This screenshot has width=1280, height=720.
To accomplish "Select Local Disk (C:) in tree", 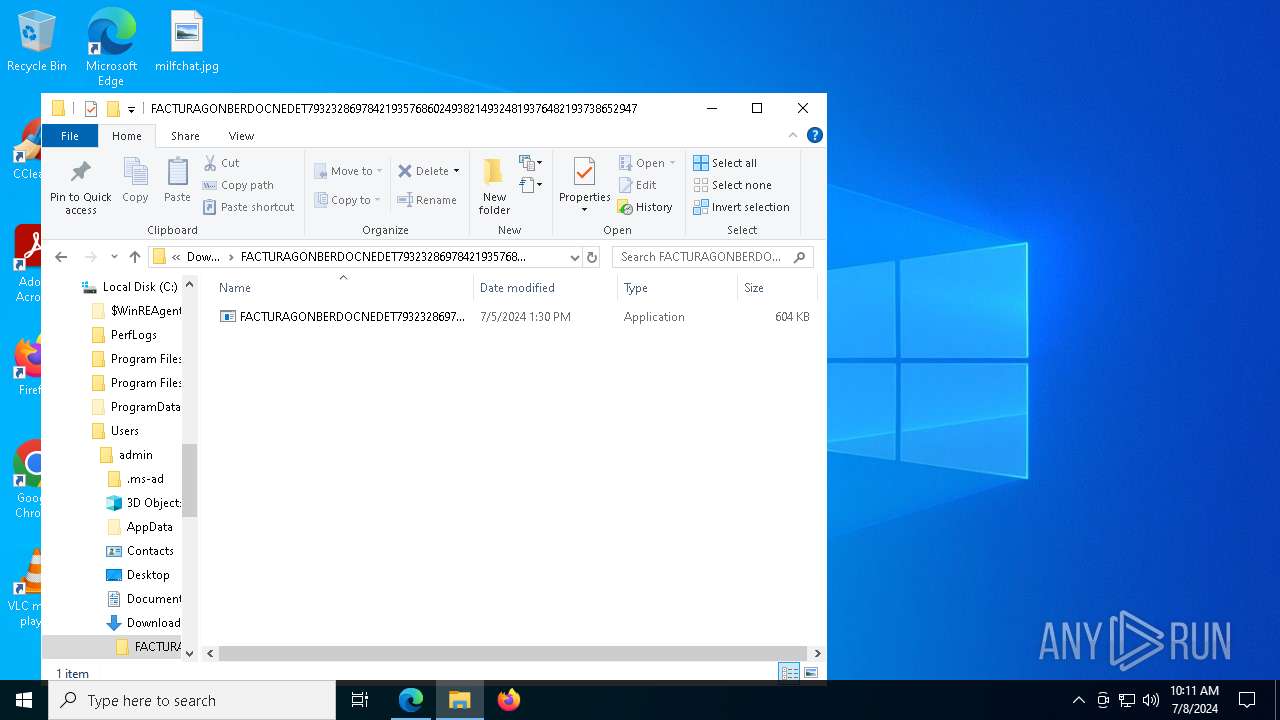I will (x=130, y=287).
